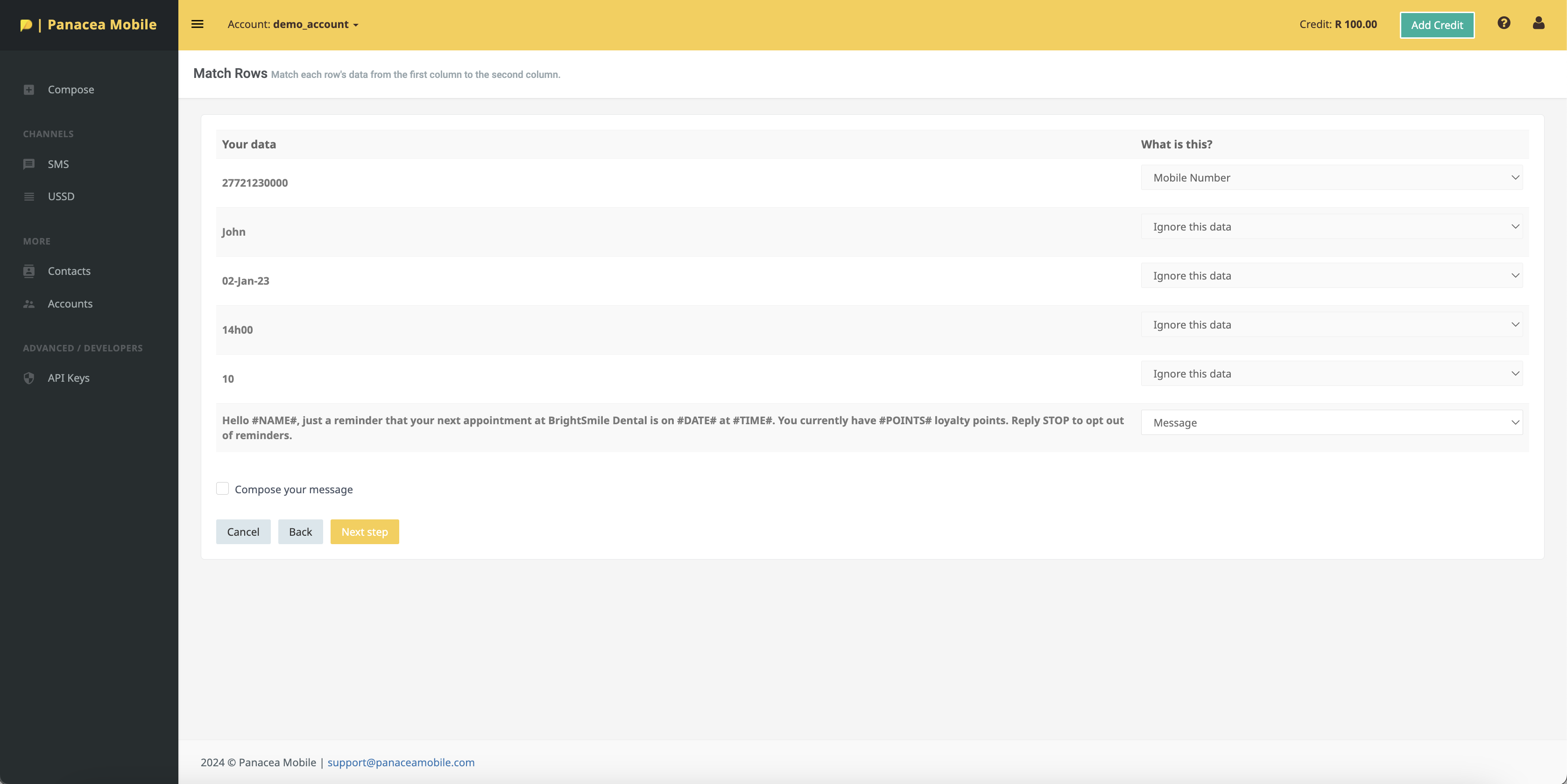The image size is (1567, 784).
Task: Click the Accounts people icon
Action: click(28, 304)
